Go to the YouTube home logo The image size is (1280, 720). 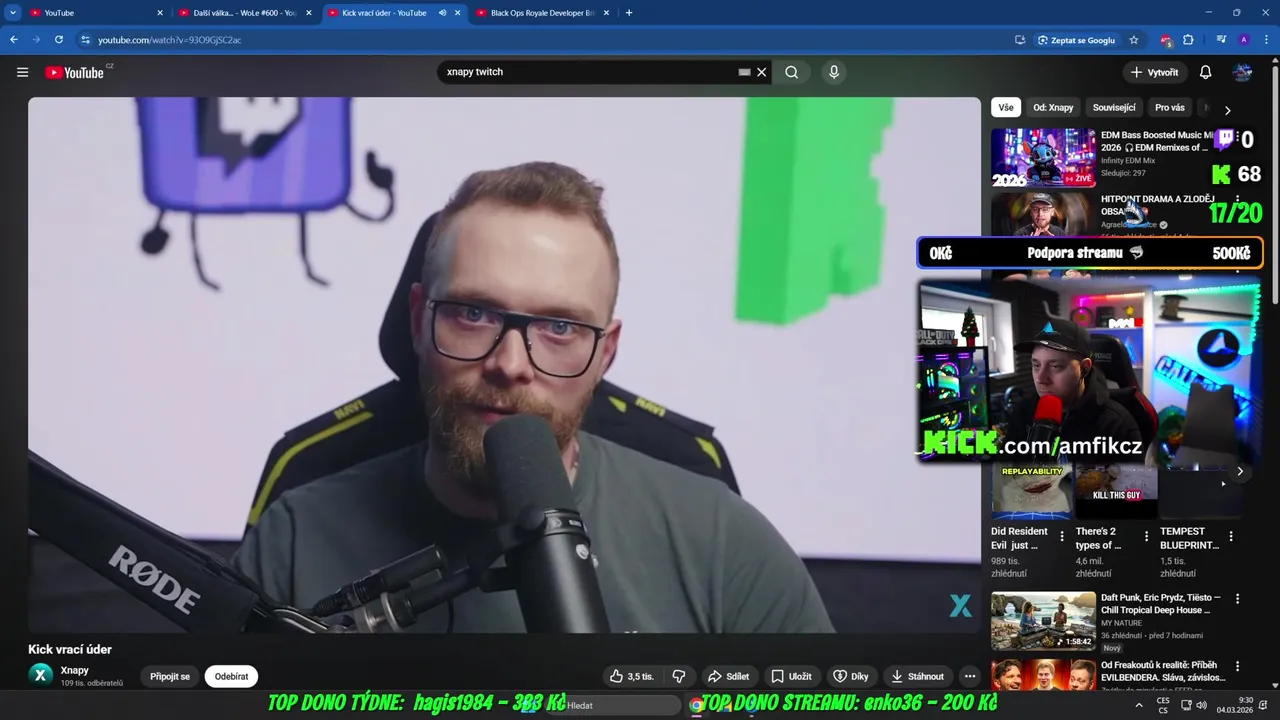coord(74,72)
